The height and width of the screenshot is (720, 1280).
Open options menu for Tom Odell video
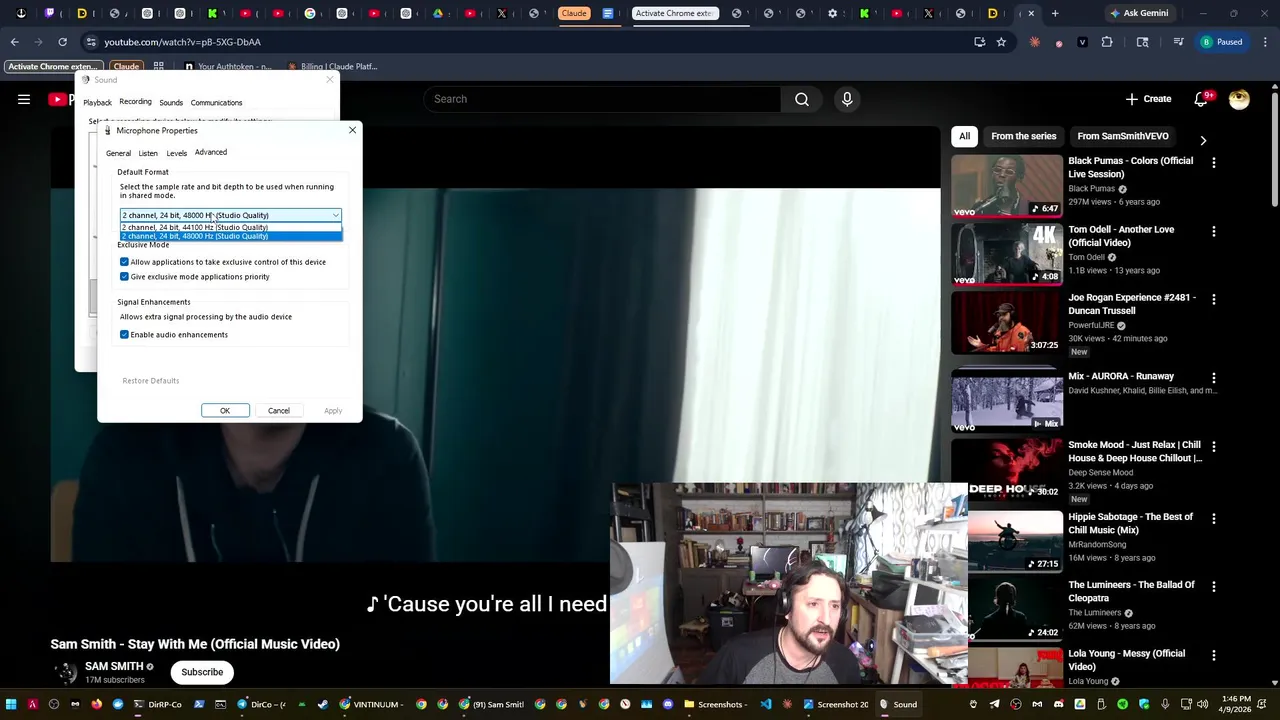point(1214,231)
